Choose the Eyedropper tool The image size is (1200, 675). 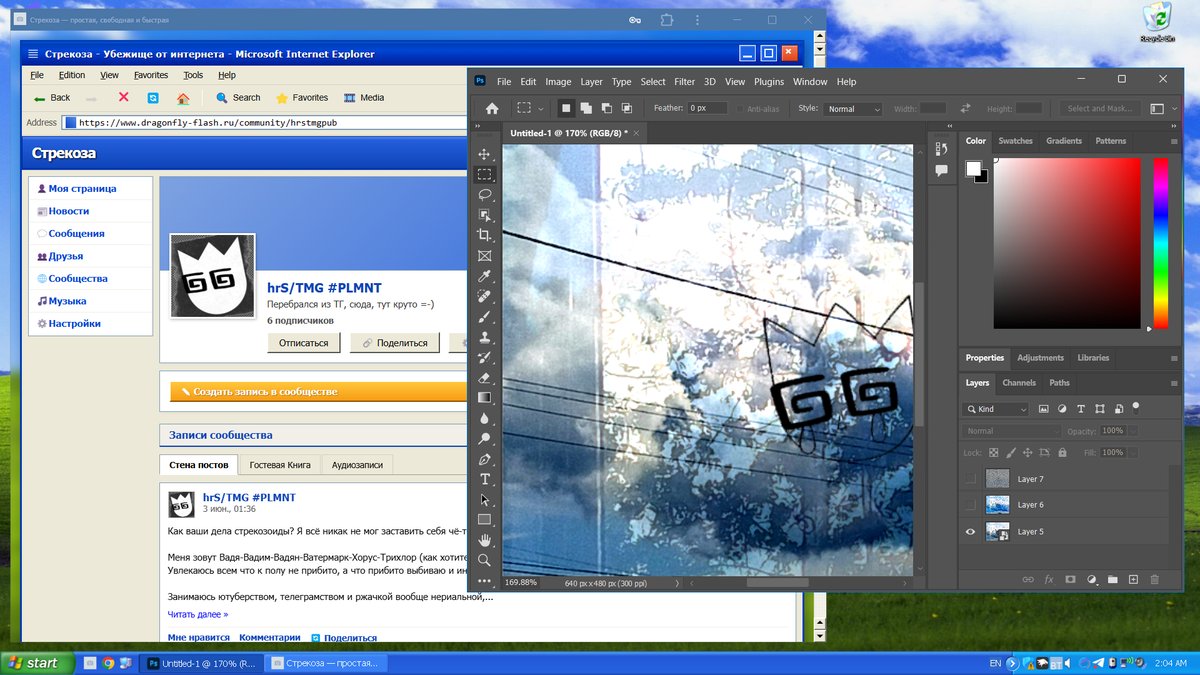485,276
